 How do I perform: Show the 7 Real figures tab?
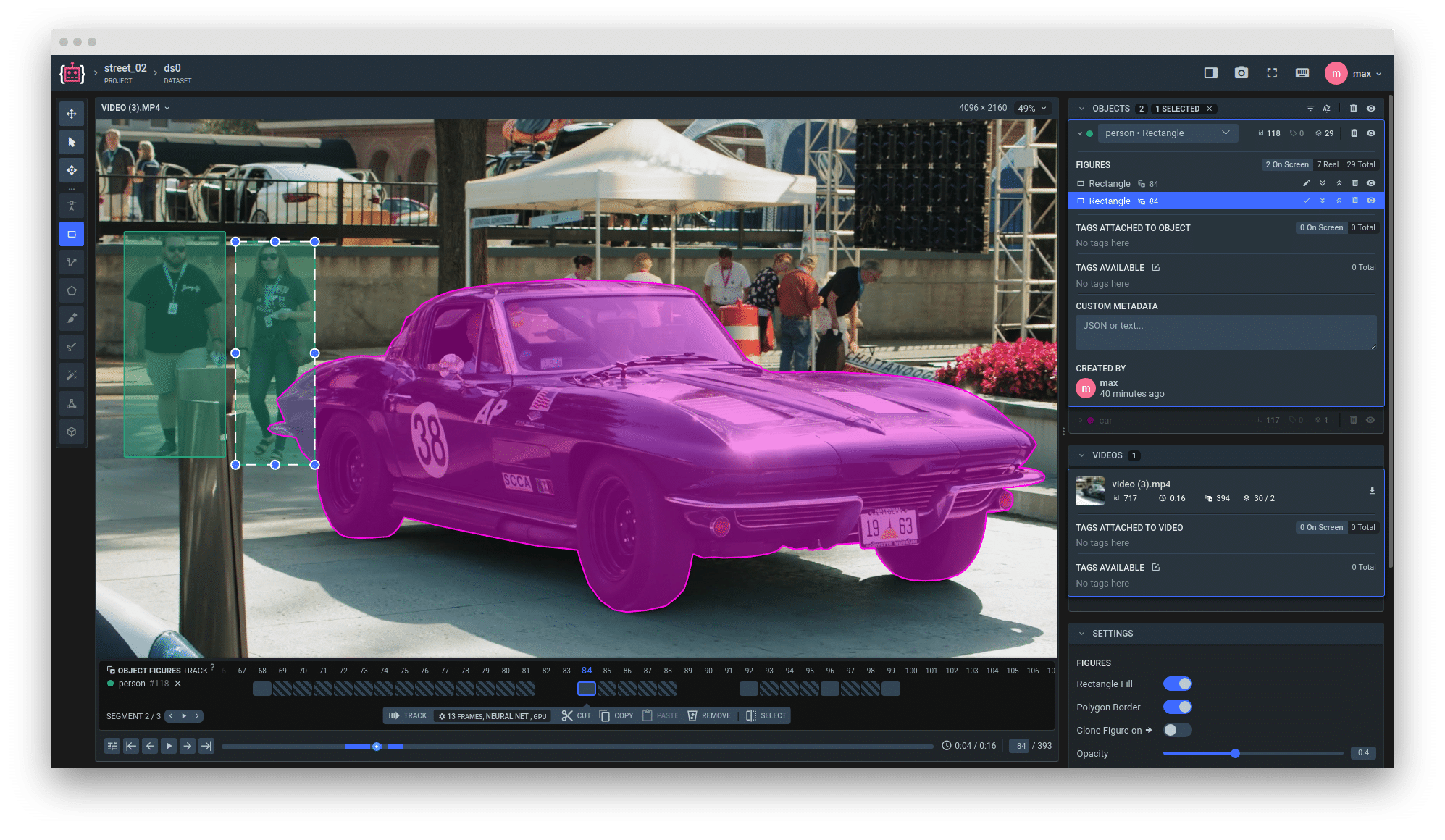pos(1328,164)
